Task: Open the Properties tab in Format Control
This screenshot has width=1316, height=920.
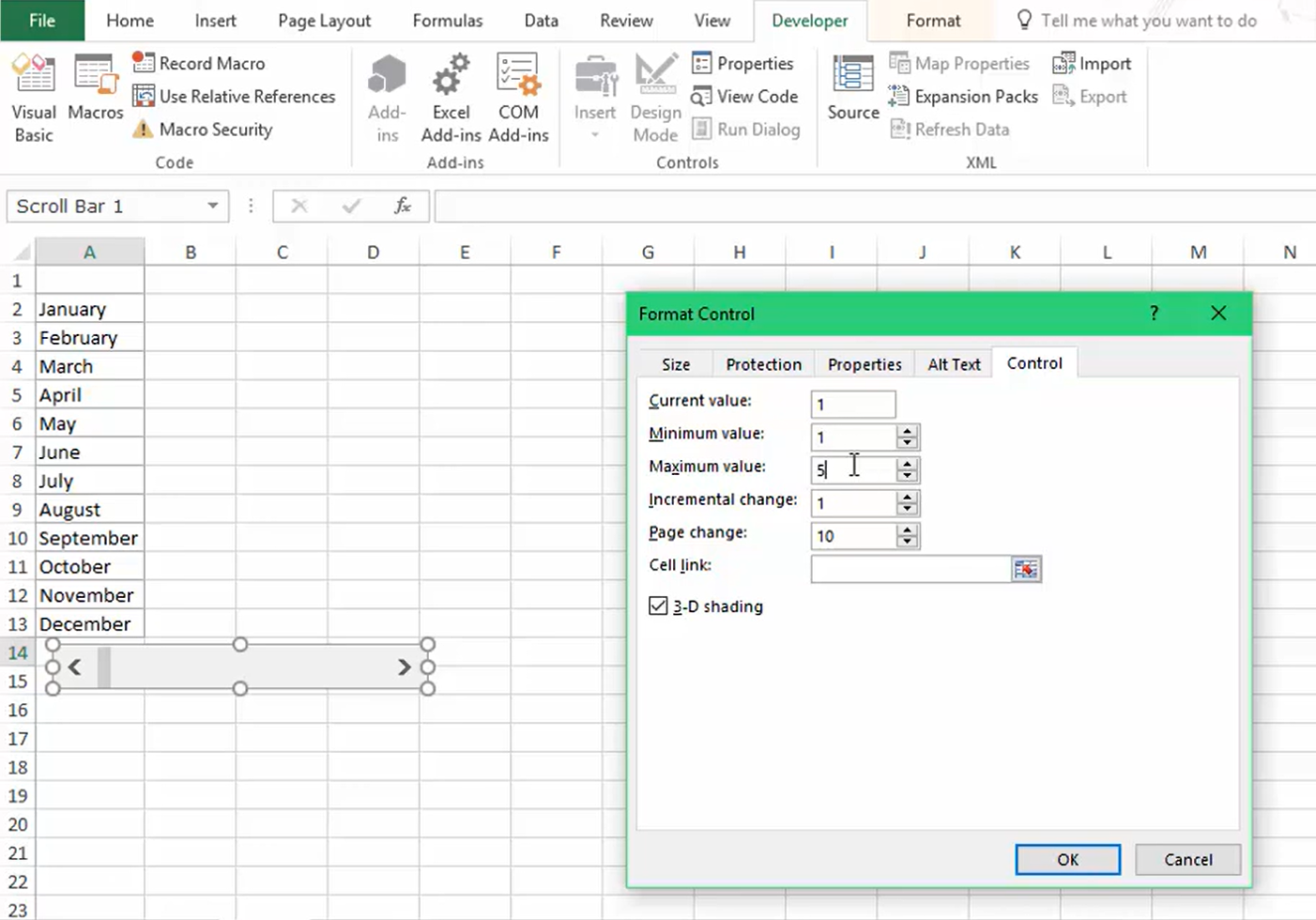Action: (x=865, y=364)
